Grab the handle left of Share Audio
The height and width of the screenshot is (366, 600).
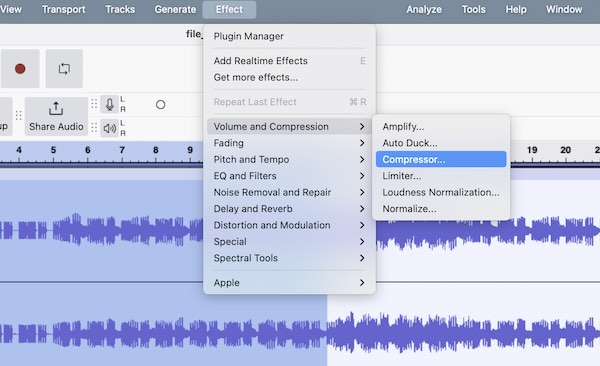tap(18, 116)
